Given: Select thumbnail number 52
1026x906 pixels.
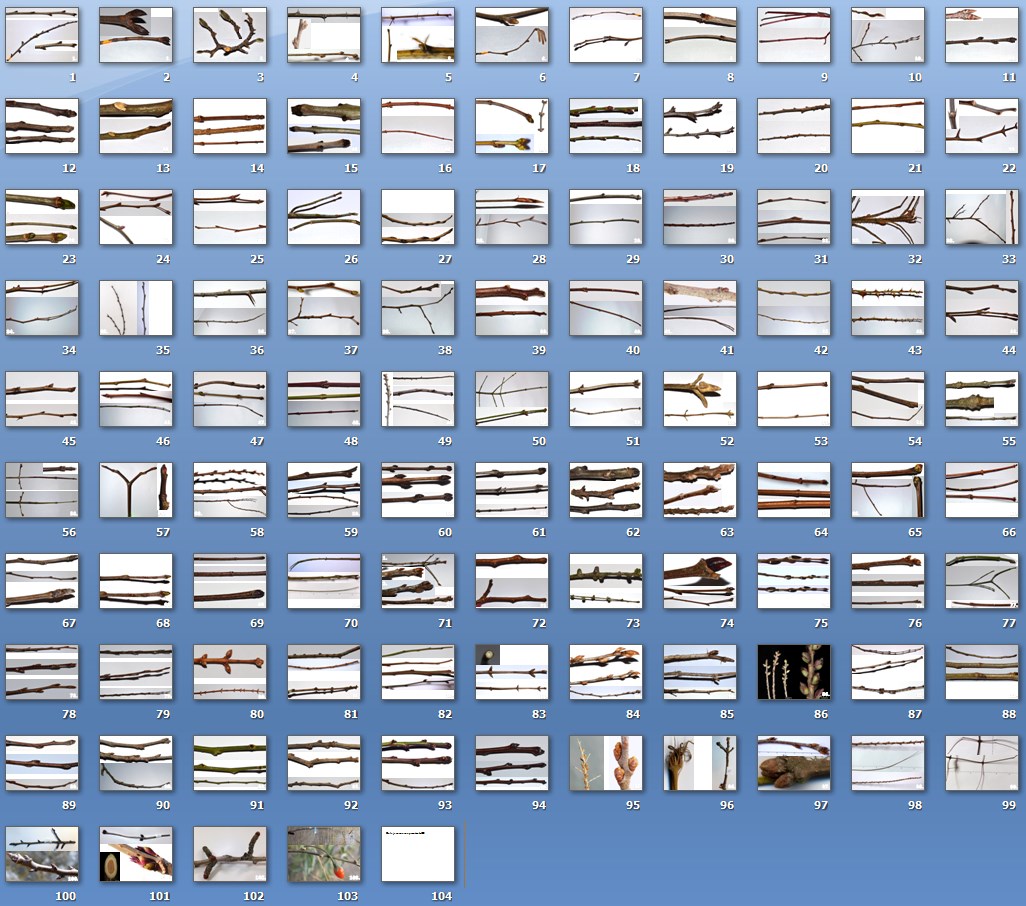Looking at the screenshot, I should (x=700, y=399).
